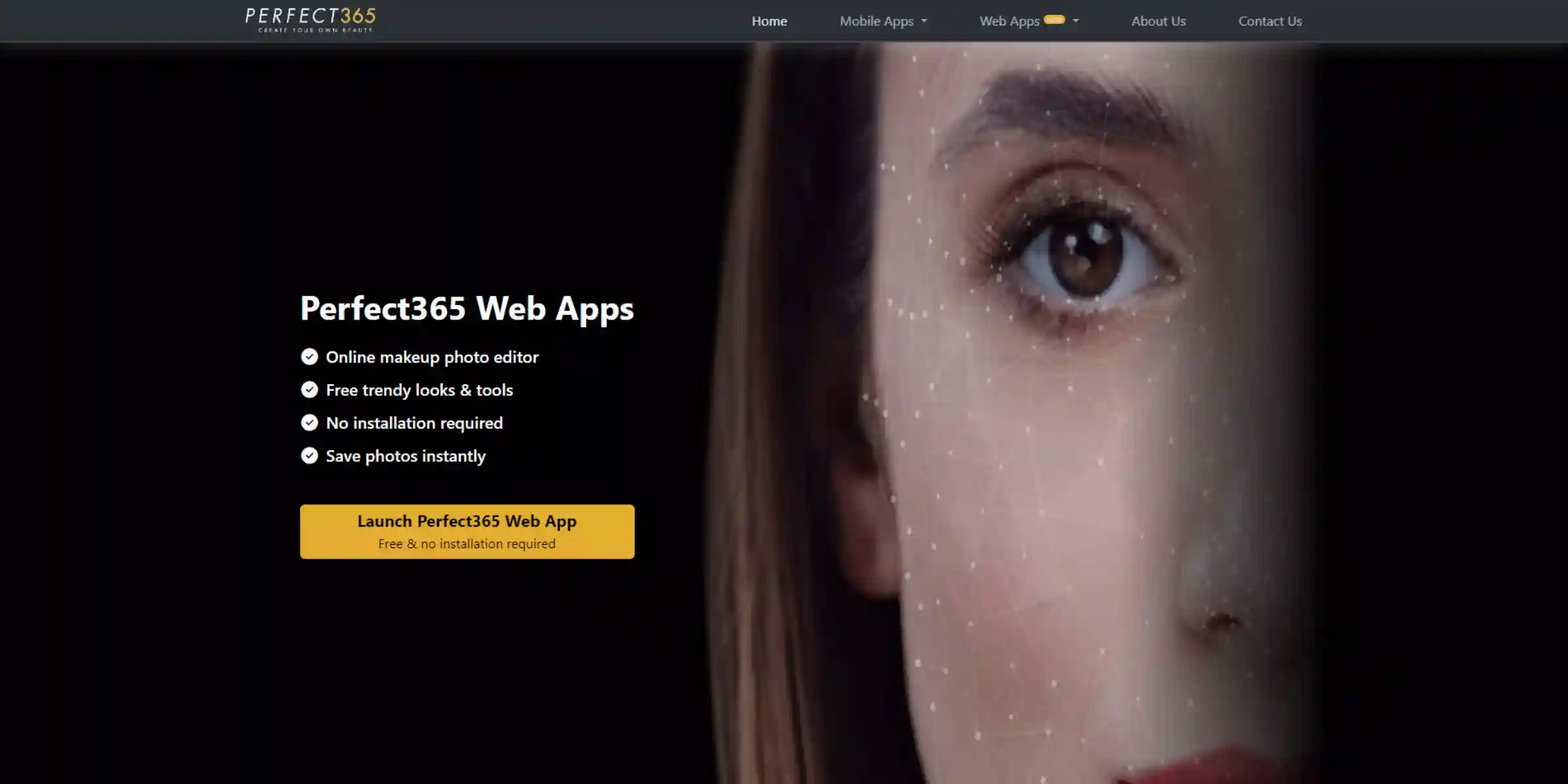The height and width of the screenshot is (784, 1568).
Task: Click the yellow badge beside Web Apps
Action: click(x=1054, y=20)
